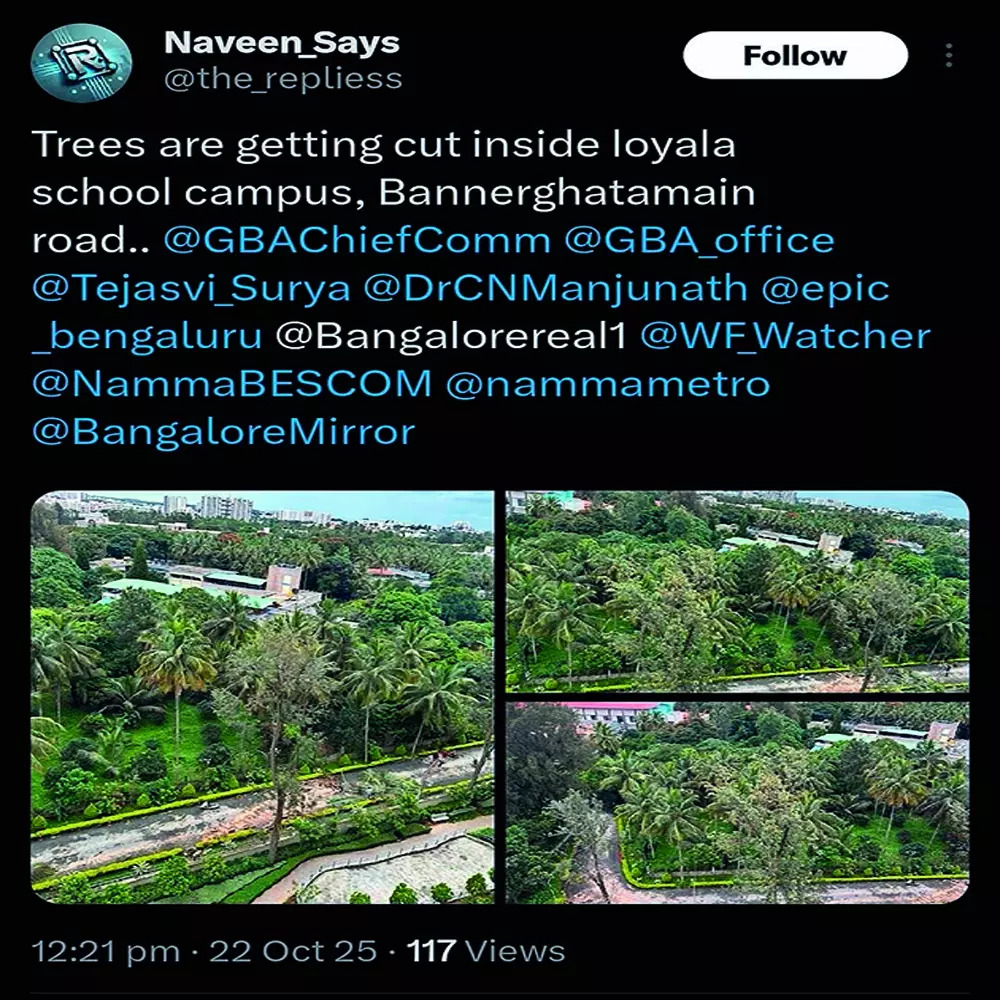The height and width of the screenshot is (1000, 1000).
Task: Open the @nammametro mention
Action: 608,384
